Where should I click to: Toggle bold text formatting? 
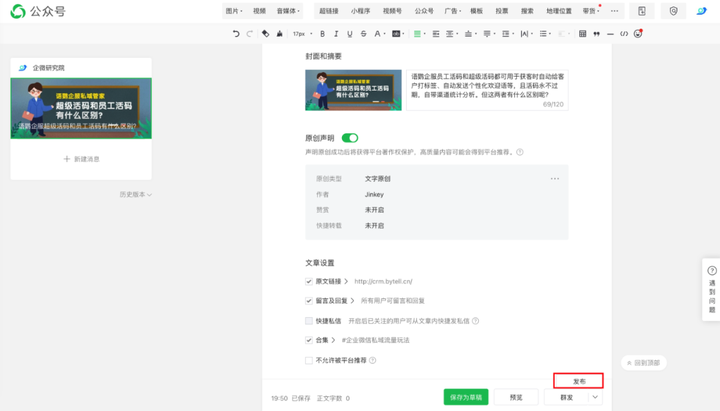(x=322, y=34)
